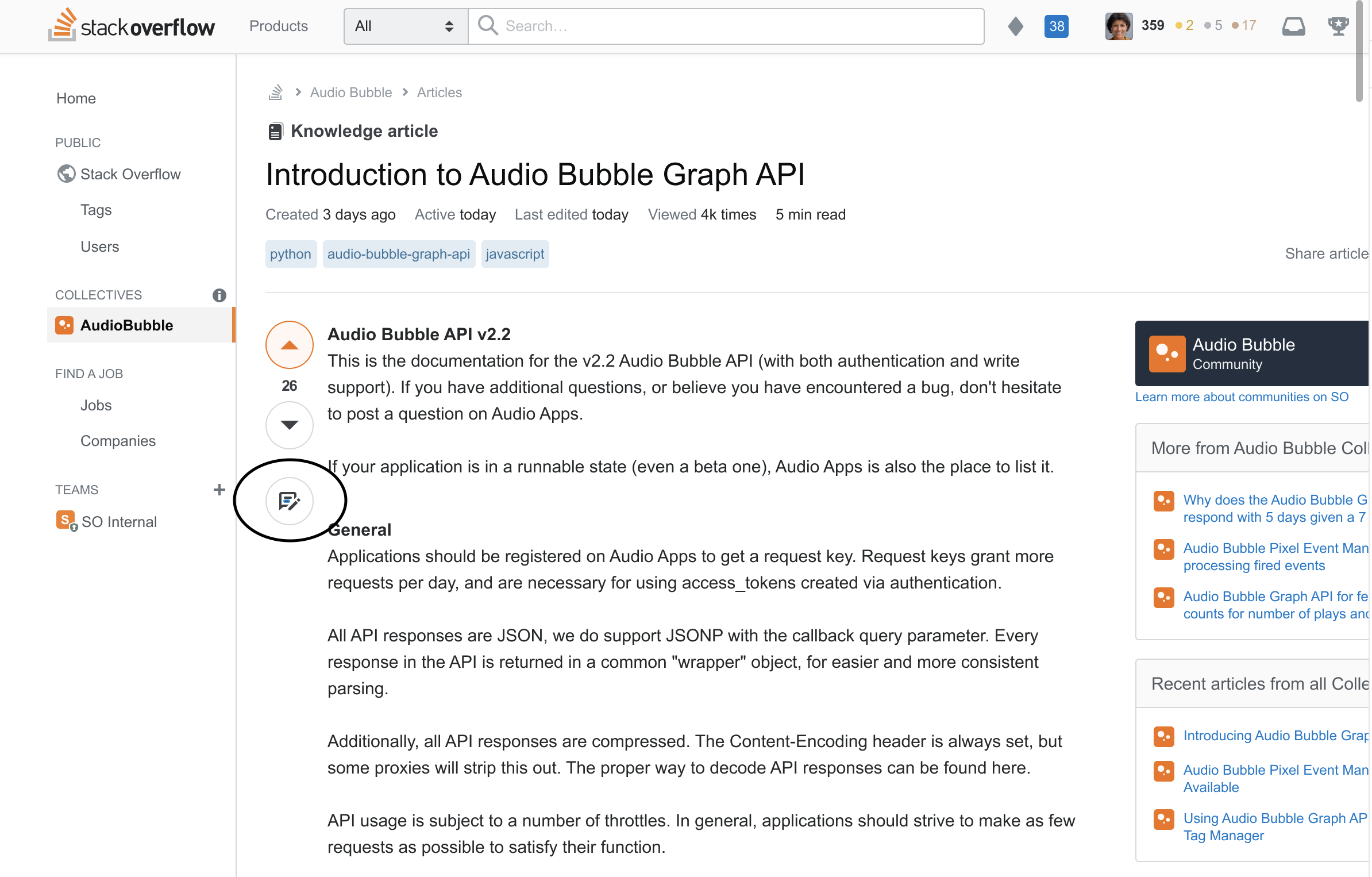The width and height of the screenshot is (1372, 877).
Task: Filter by the audio-bubble-graph-api tag
Action: [x=399, y=254]
